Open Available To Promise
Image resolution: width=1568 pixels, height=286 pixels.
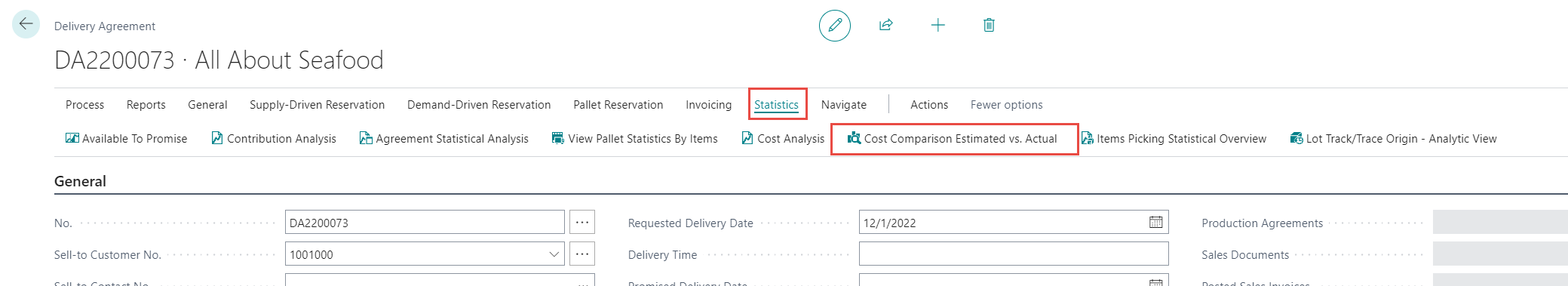(x=127, y=138)
